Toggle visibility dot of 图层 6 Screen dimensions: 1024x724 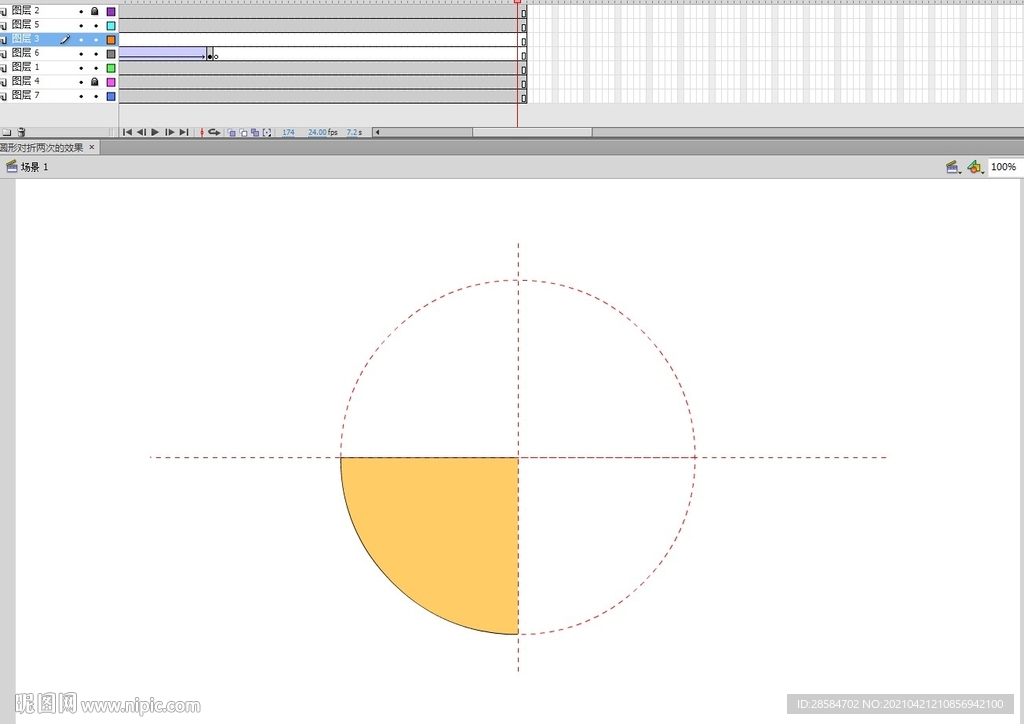click(x=81, y=54)
